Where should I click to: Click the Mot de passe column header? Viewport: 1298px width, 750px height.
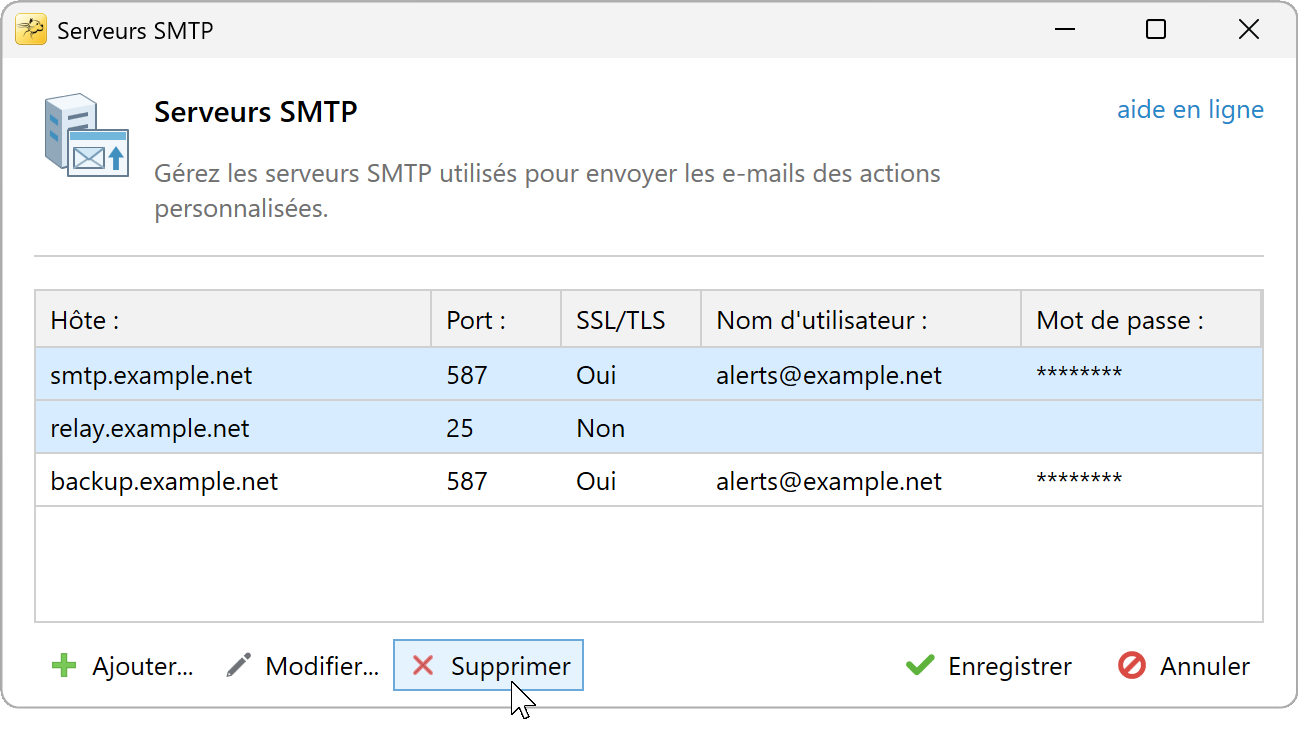(x=1141, y=320)
